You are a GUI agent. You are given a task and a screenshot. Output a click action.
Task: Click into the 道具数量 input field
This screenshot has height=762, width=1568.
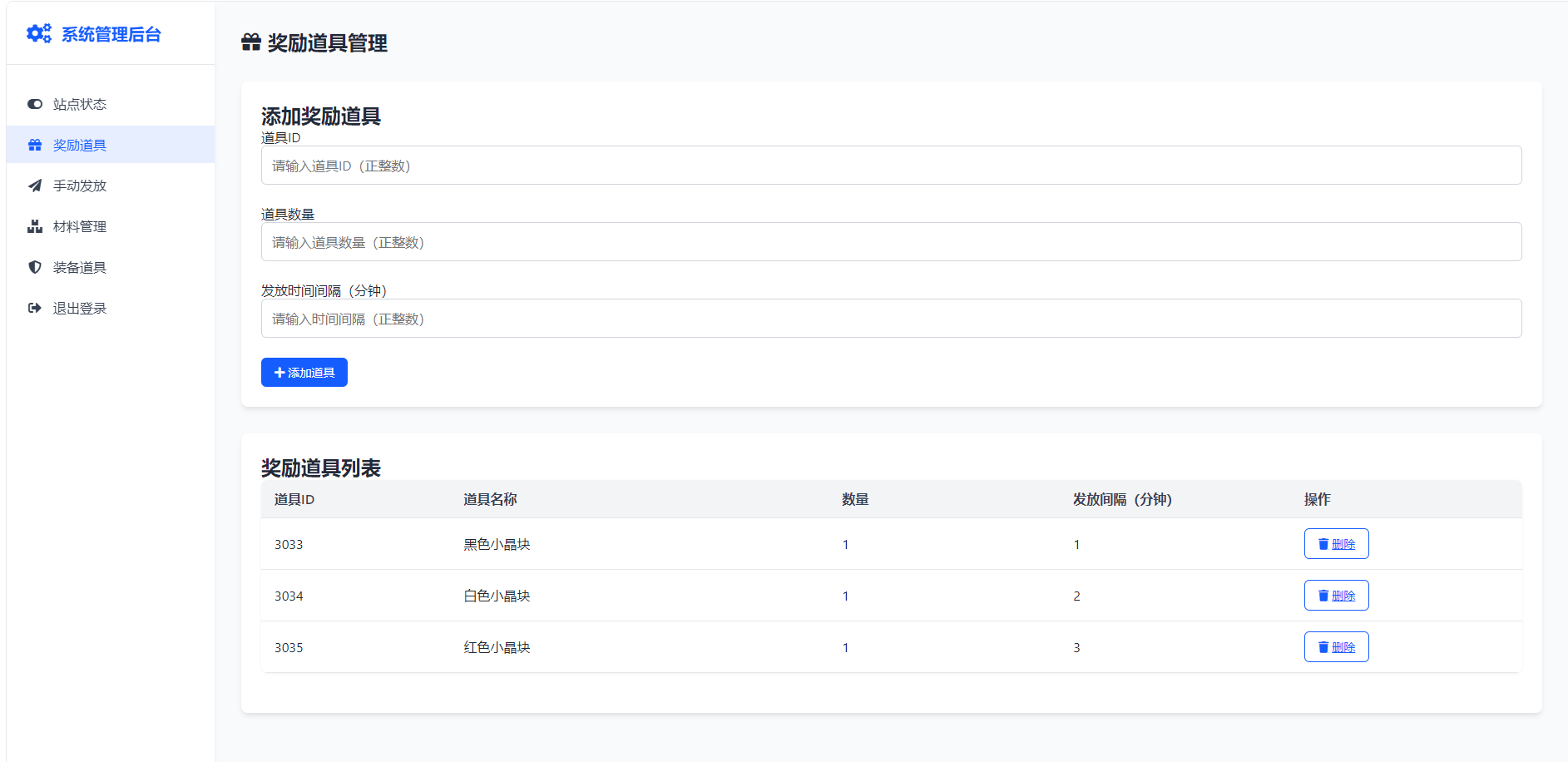pyautogui.click(x=891, y=242)
